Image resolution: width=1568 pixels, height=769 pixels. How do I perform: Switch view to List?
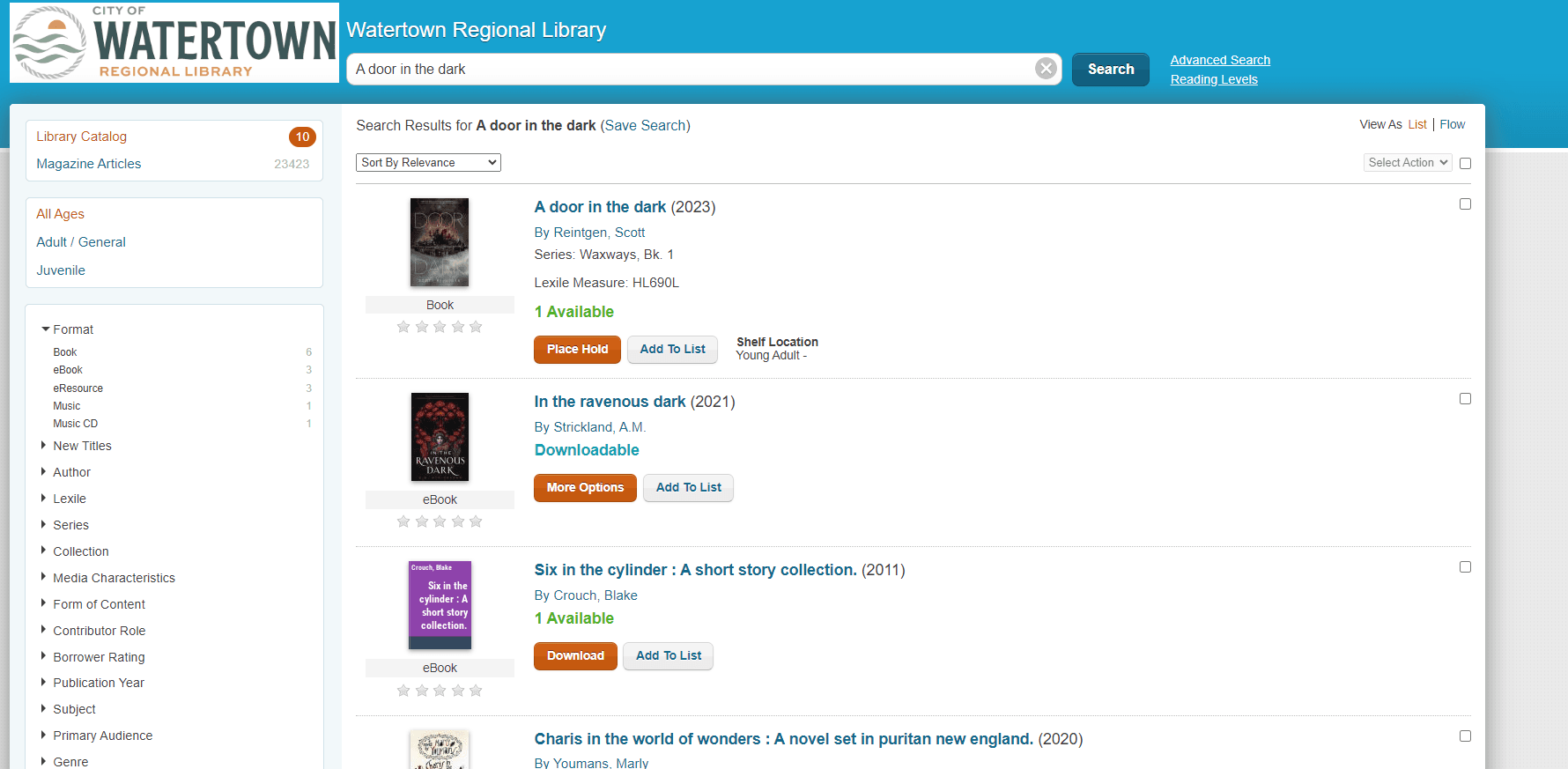tap(1417, 124)
